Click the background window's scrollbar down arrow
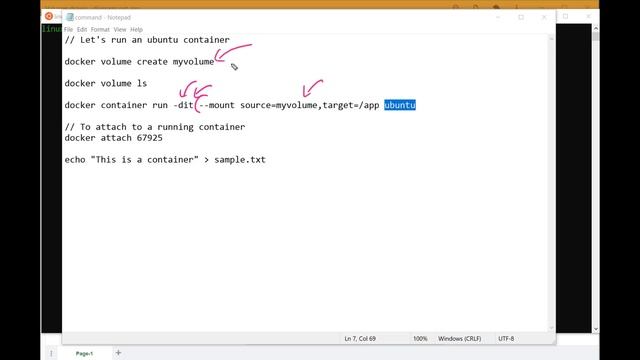 click(x=596, y=329)
